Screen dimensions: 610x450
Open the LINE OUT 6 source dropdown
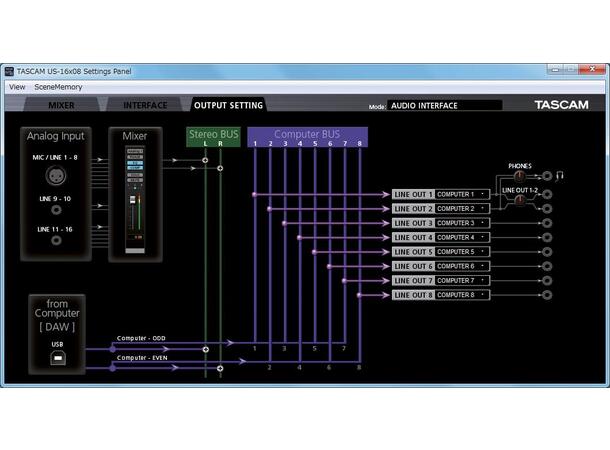[462, 266]
